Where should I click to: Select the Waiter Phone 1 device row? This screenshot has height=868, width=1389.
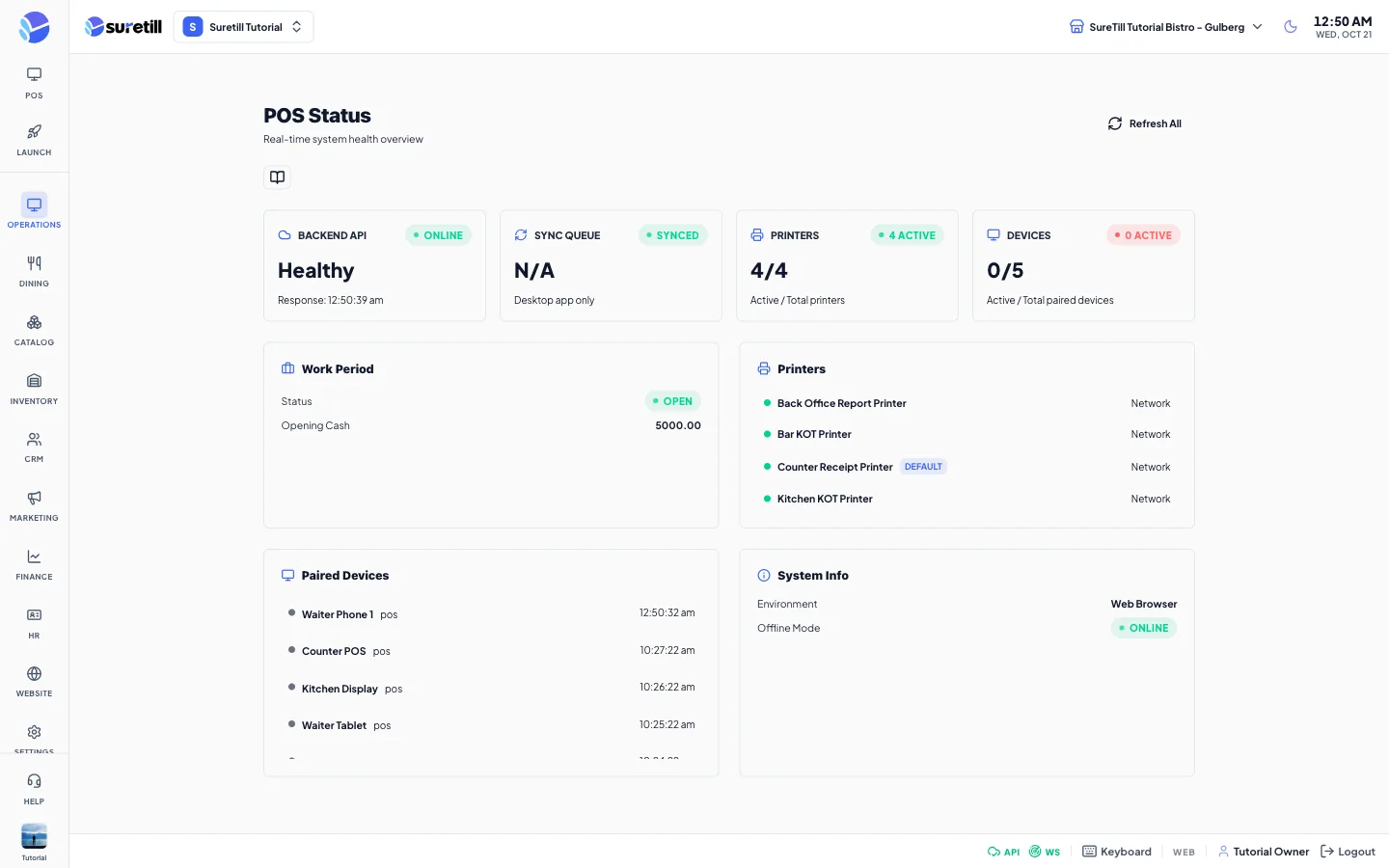click(491, 613)
